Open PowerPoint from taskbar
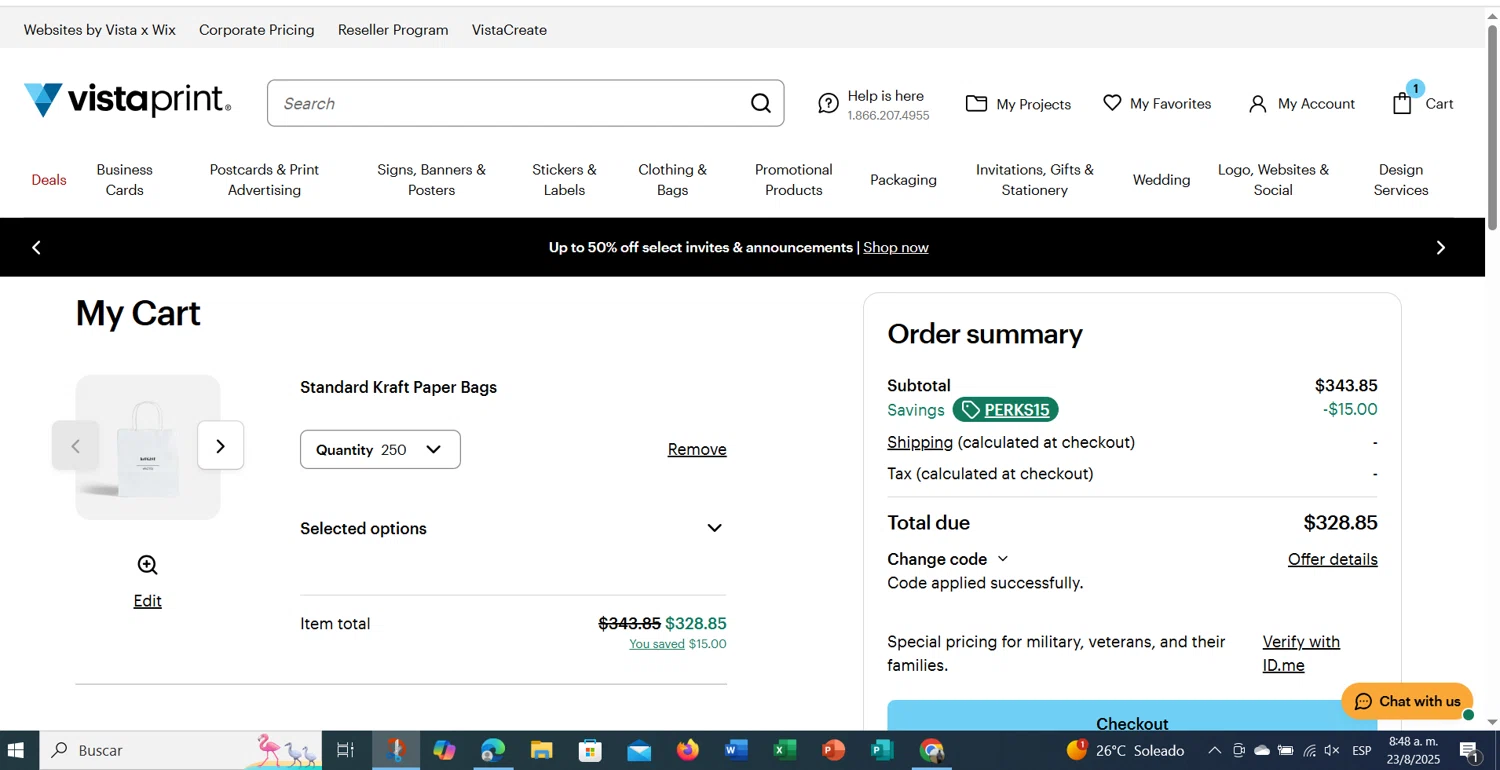Screen dimensions: 1500x770 [x=834, y=750]
